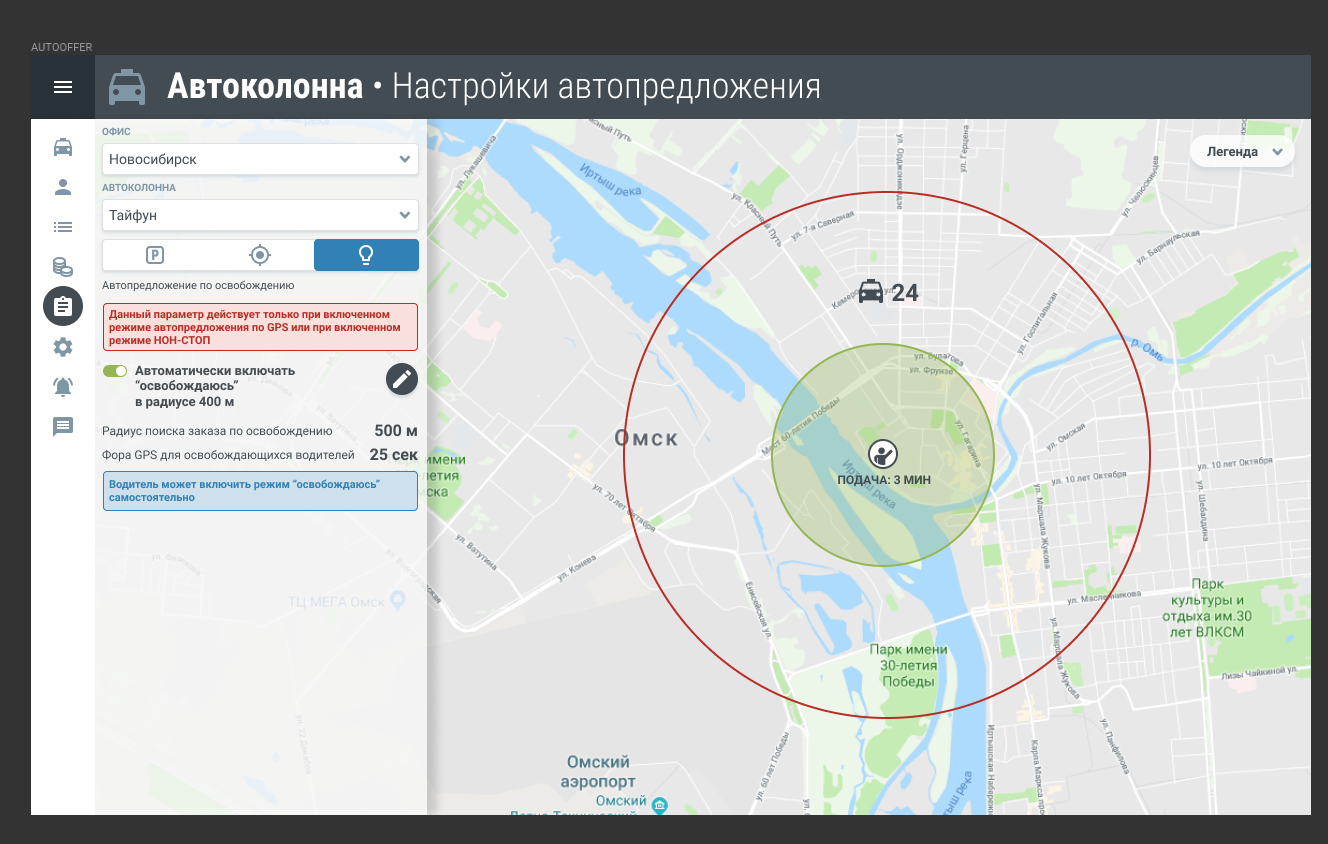Expand the Легенда dropdown on map

[x=1242, y=152]
